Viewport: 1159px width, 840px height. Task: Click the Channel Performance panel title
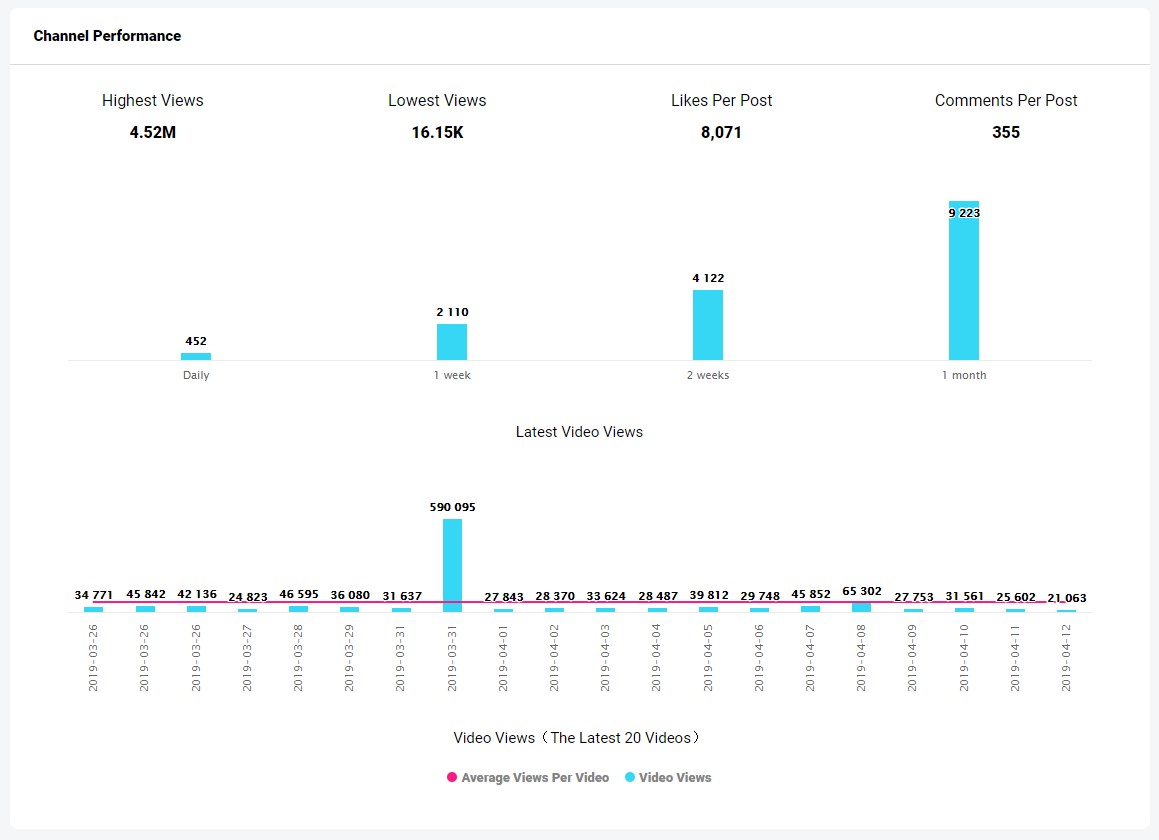tap(107, 36)
